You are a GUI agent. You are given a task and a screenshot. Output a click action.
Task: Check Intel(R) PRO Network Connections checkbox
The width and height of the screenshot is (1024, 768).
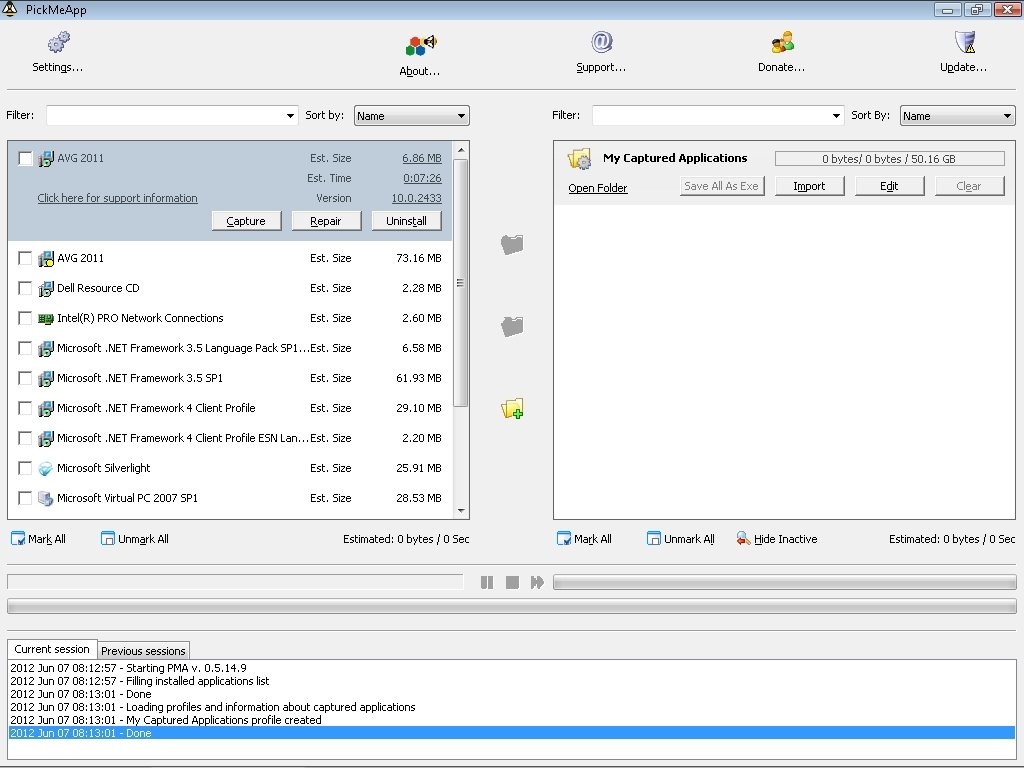(25, 319)
